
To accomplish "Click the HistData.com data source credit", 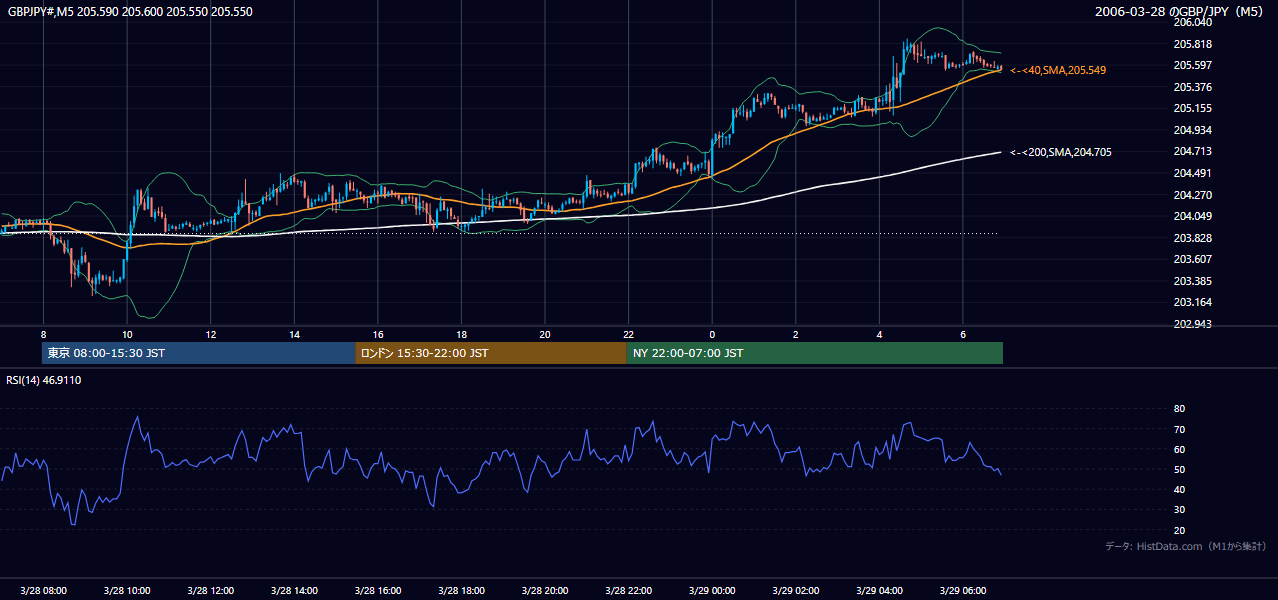I will 1185,546.
